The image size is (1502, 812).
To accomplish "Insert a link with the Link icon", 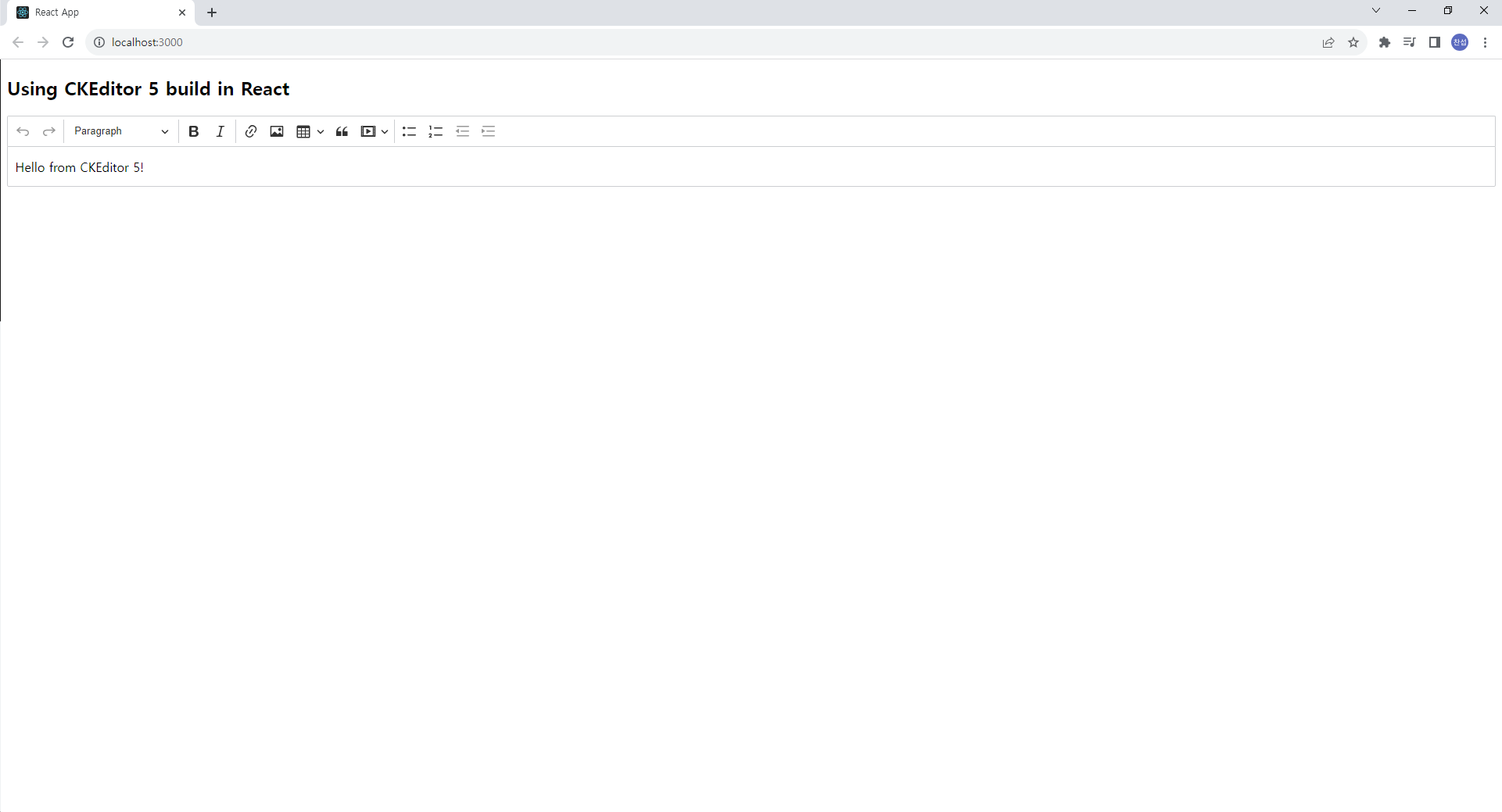I will tap(250, 131).
